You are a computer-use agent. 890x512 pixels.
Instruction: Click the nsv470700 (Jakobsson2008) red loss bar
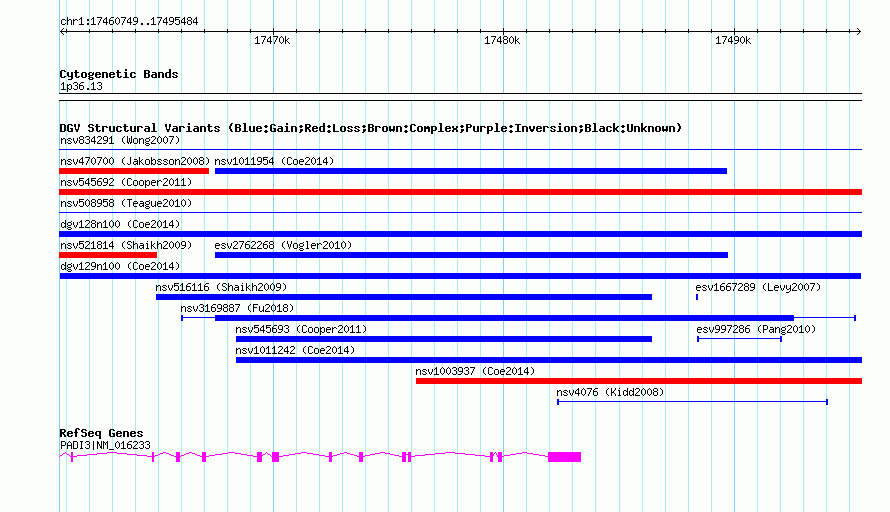click(134, 171)
